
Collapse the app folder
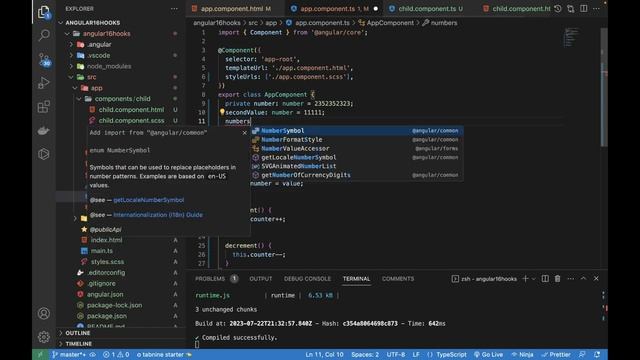pyautogui.click(x=96, y=88)
